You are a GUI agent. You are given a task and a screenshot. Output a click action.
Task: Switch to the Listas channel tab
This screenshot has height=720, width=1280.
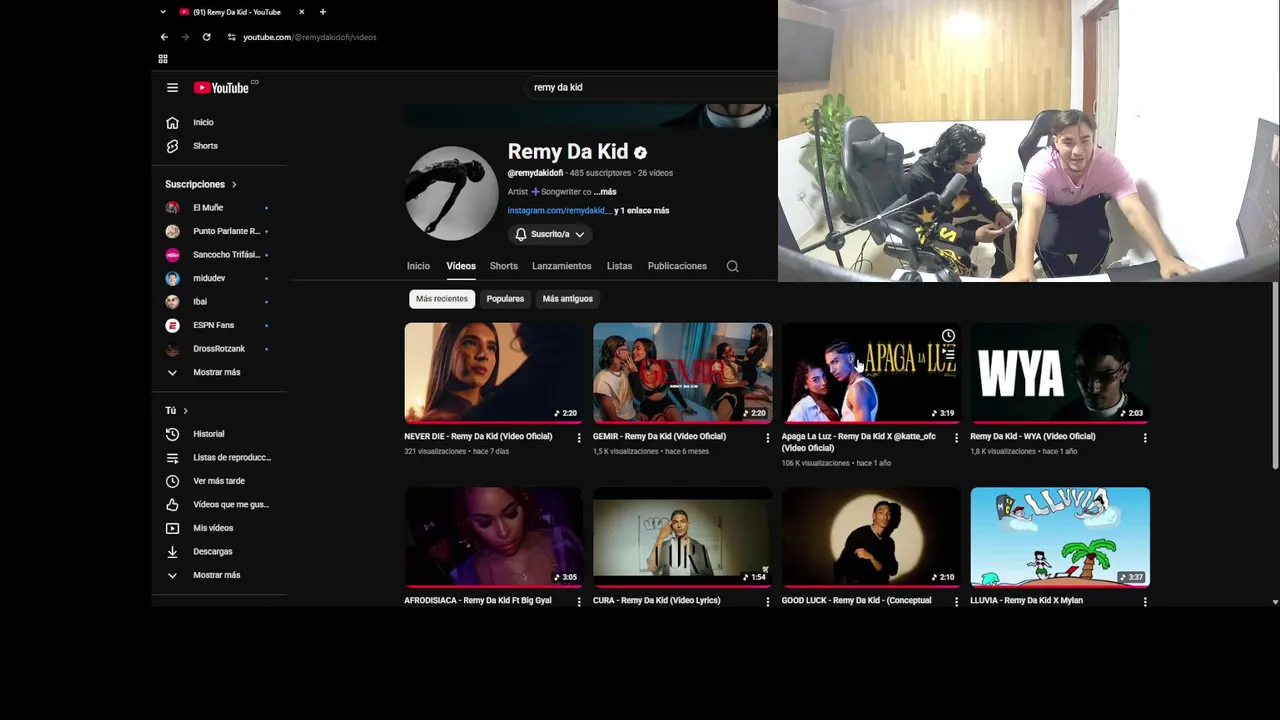(619, 266)
